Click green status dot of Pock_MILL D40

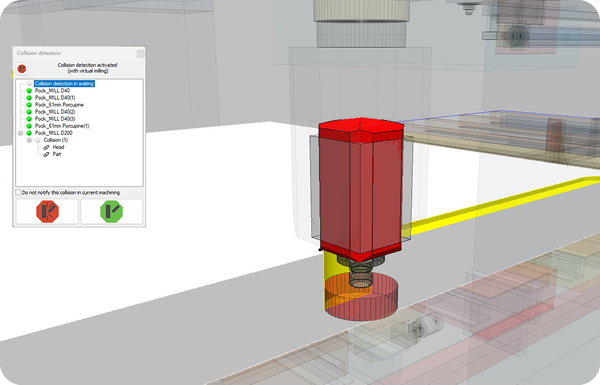(x=29, y=91)
